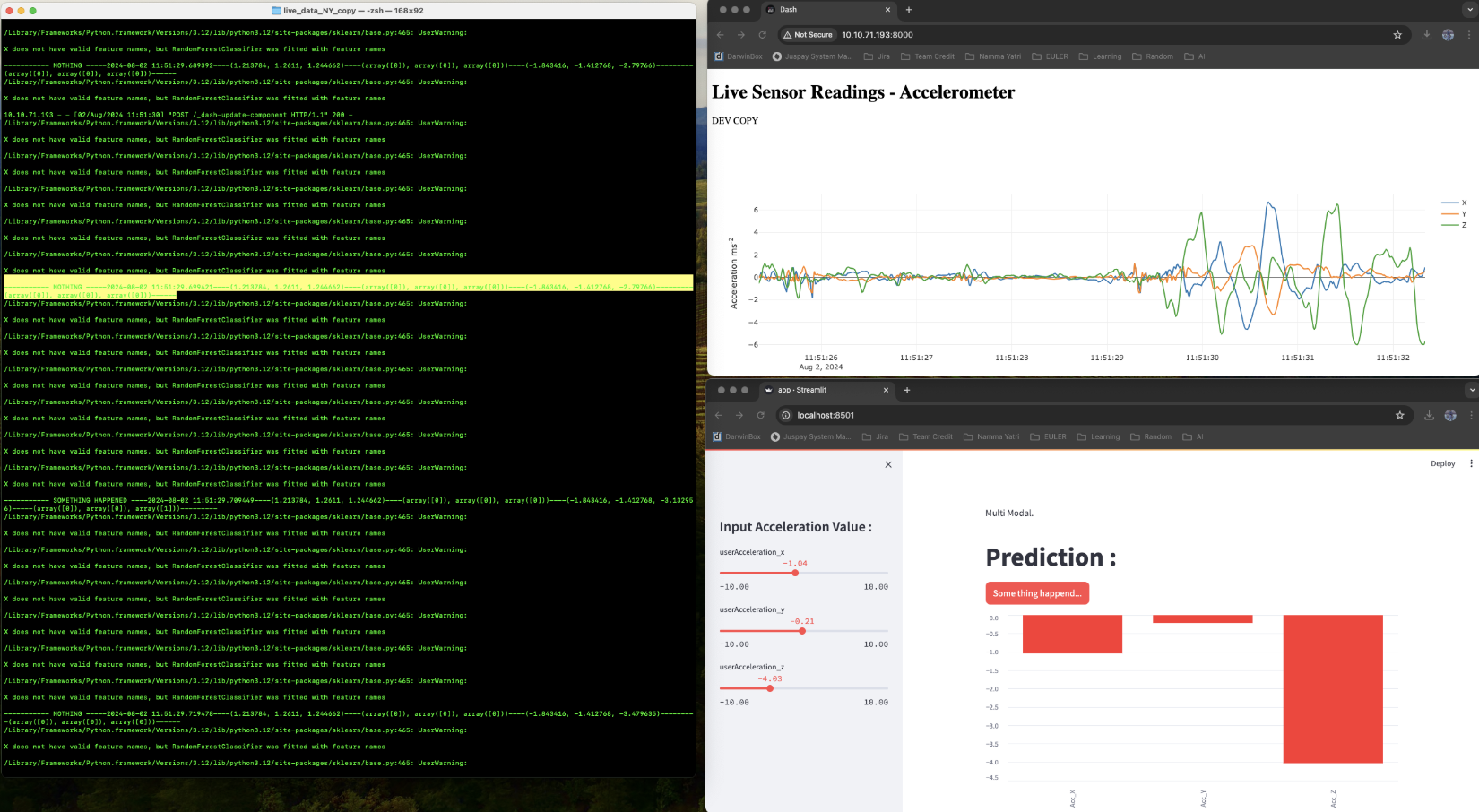Open the DarwinBox bookmark in the Streamlit window
This screenshot has width=1479, height=812.
[x=737, y=436]
